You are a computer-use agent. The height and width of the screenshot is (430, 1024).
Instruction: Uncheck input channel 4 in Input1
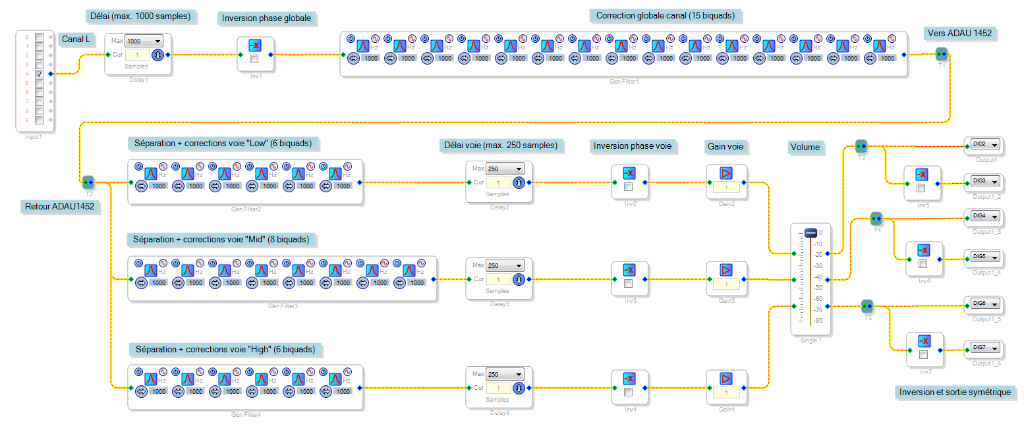coord(39,74)
